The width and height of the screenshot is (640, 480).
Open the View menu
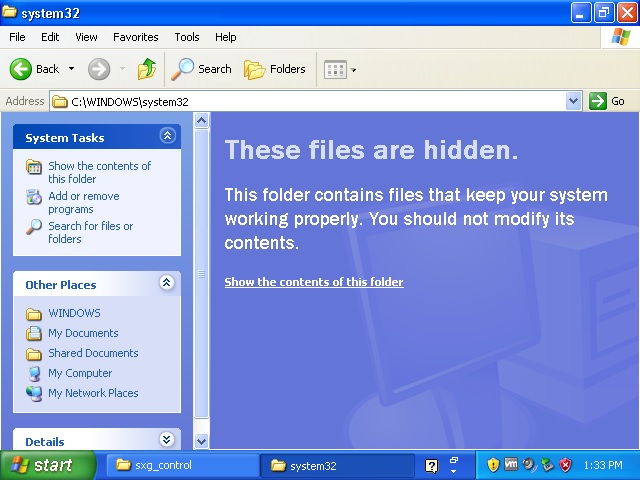click(86, 37)
